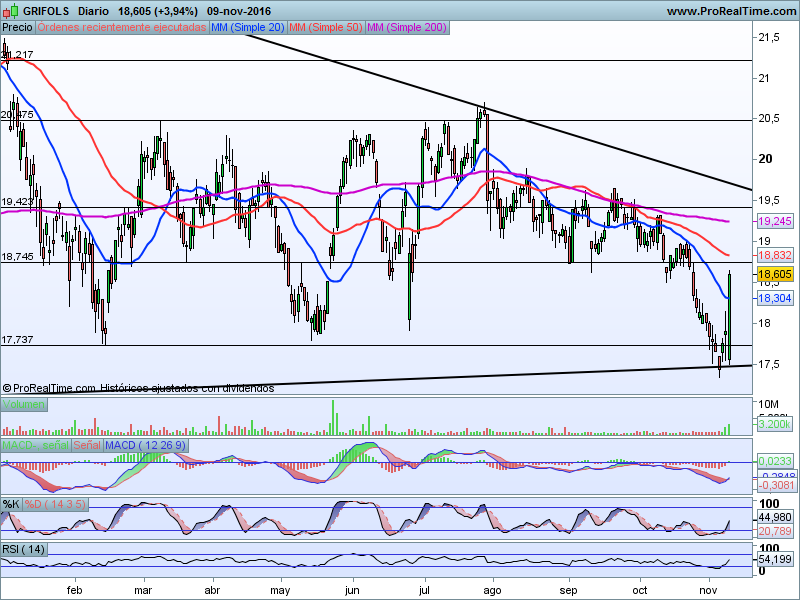
Task: Open the MM (Simple 20) indicator label
Action: (x=248, y=28)
